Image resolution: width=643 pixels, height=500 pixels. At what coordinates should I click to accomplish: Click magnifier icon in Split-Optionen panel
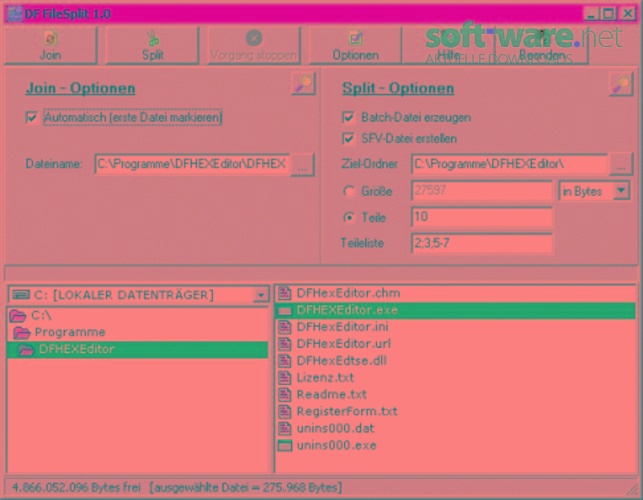pyautogui.click(x=621, y=84)
